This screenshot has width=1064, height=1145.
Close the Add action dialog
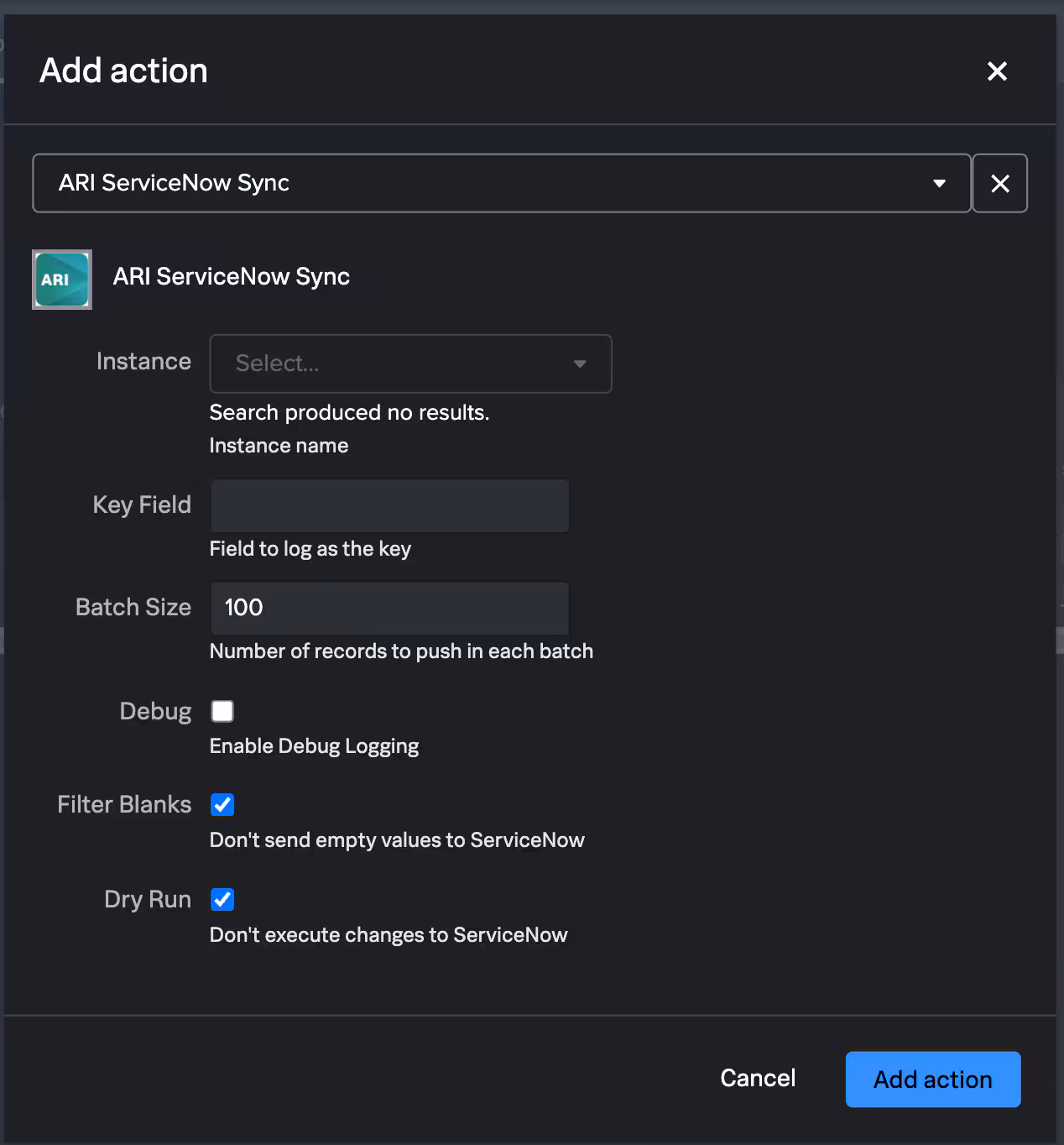coord(997,71)
